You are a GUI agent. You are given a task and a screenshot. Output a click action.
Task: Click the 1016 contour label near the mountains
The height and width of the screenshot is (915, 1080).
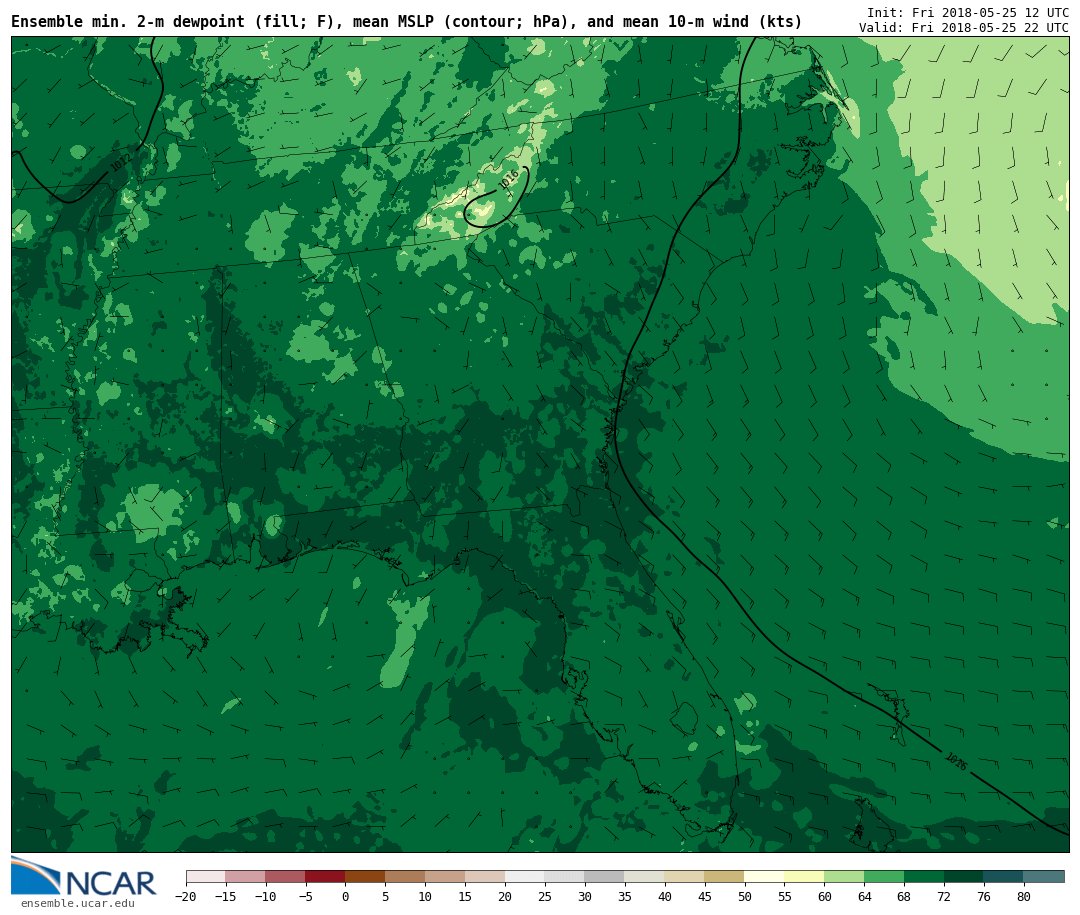(x=509, y=180)
